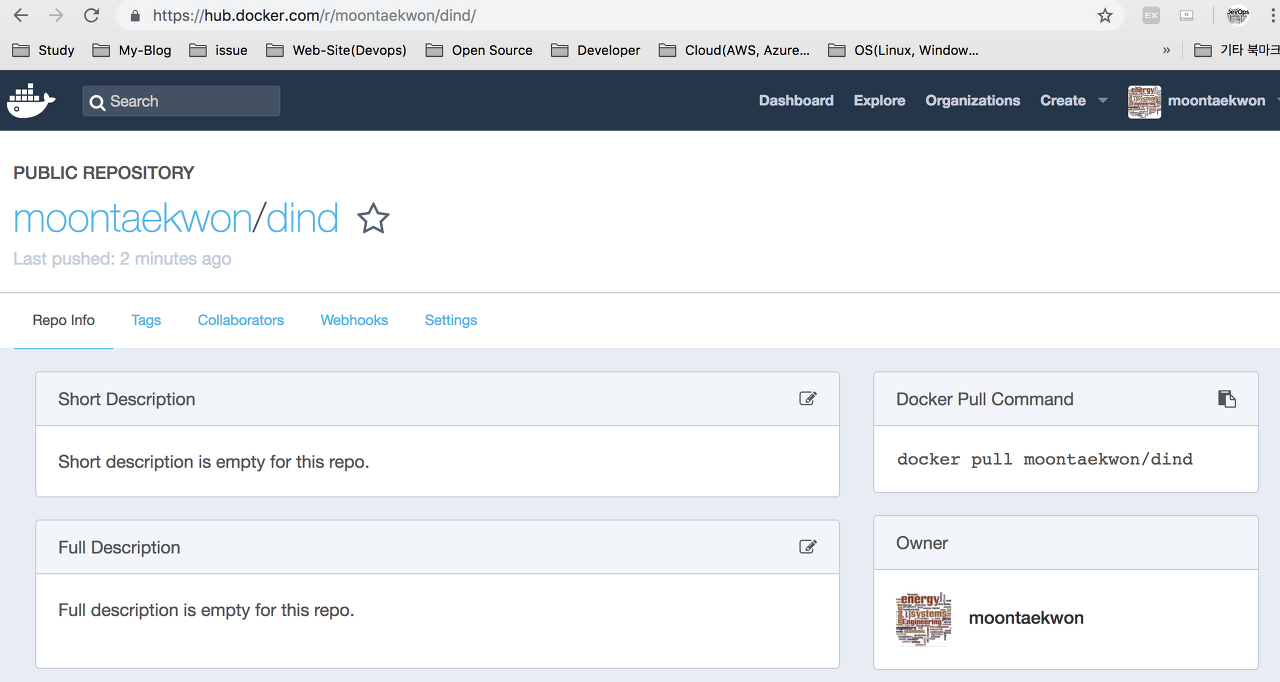Click the 'Last pushed: 2 minutes ago' text
Screen dimensions: 1280x682
pyautogui.click(x=122, y=259)
